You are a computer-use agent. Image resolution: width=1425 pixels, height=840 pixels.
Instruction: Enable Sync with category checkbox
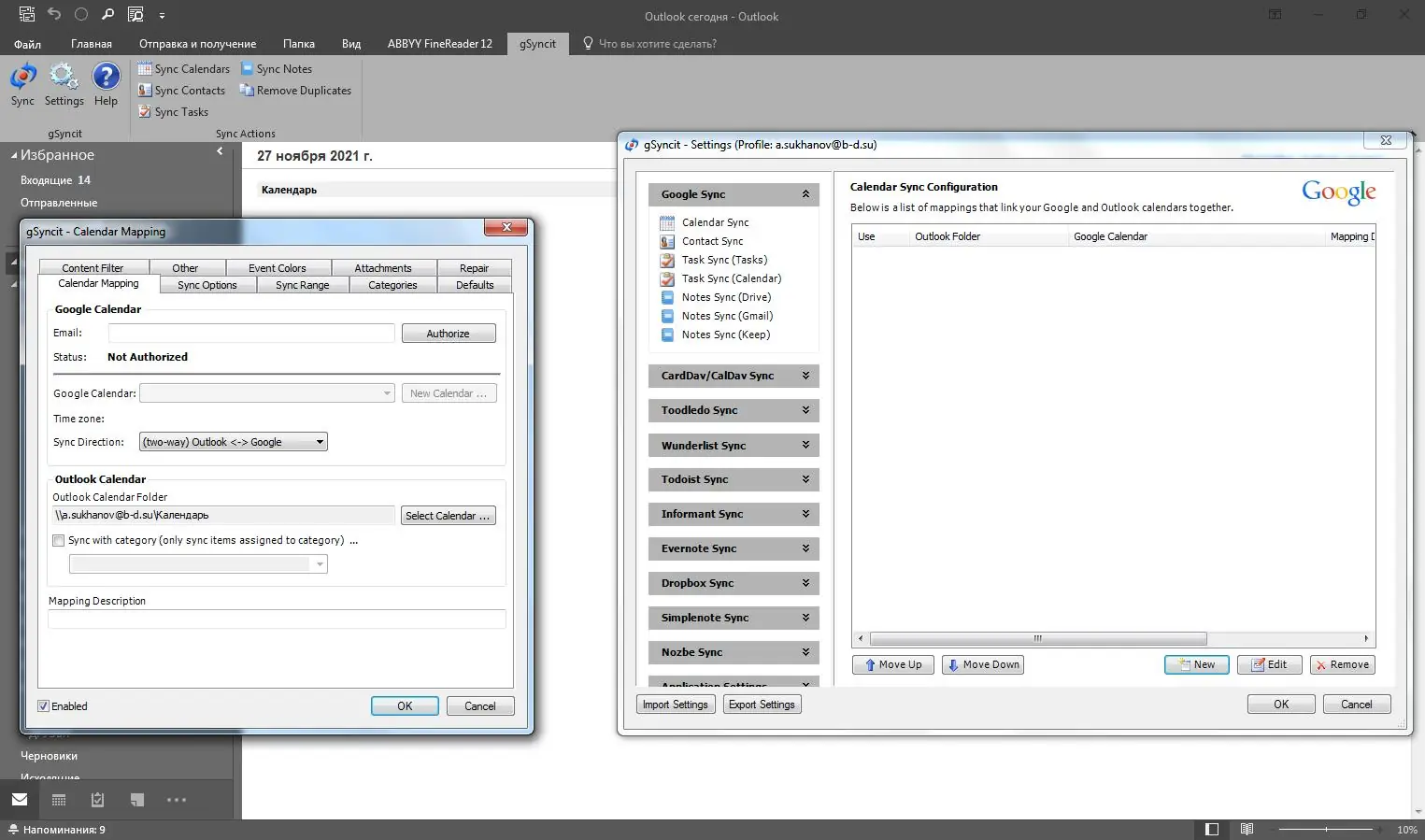59,540
